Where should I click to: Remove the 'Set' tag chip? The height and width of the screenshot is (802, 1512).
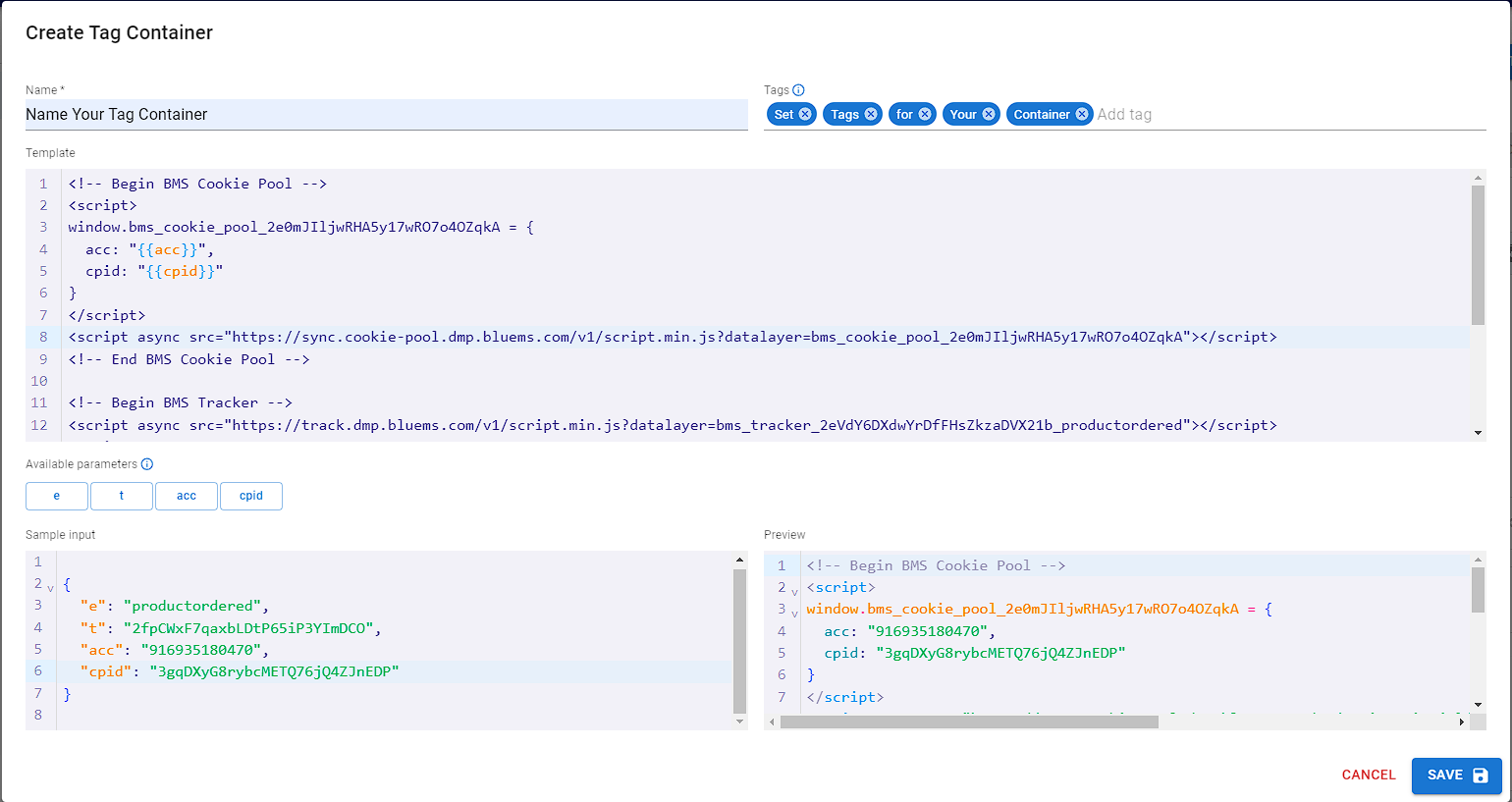click(805, 114)
